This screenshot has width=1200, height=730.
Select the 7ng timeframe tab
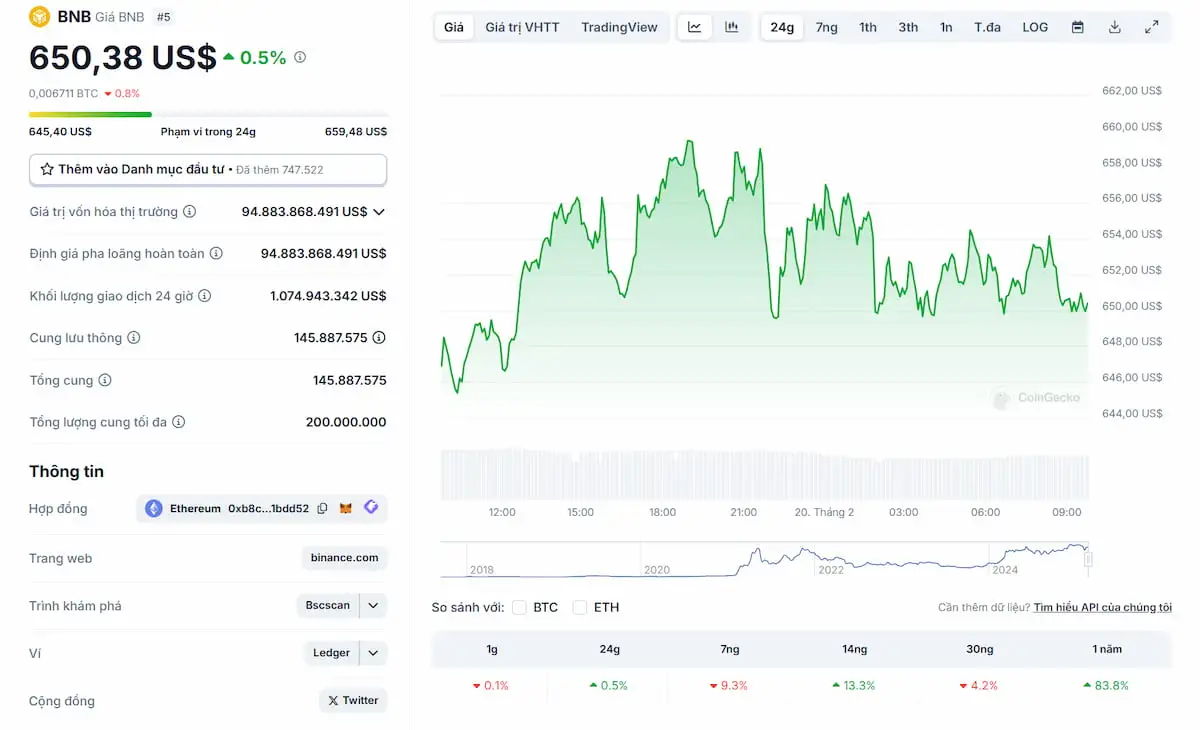(x=826, y=27)
